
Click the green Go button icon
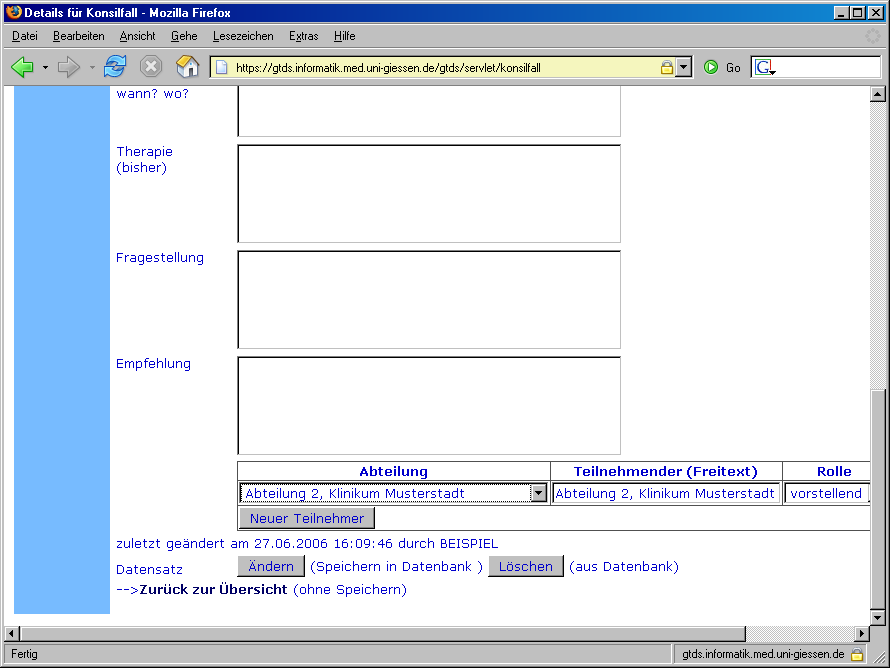(x=711, y=67)
